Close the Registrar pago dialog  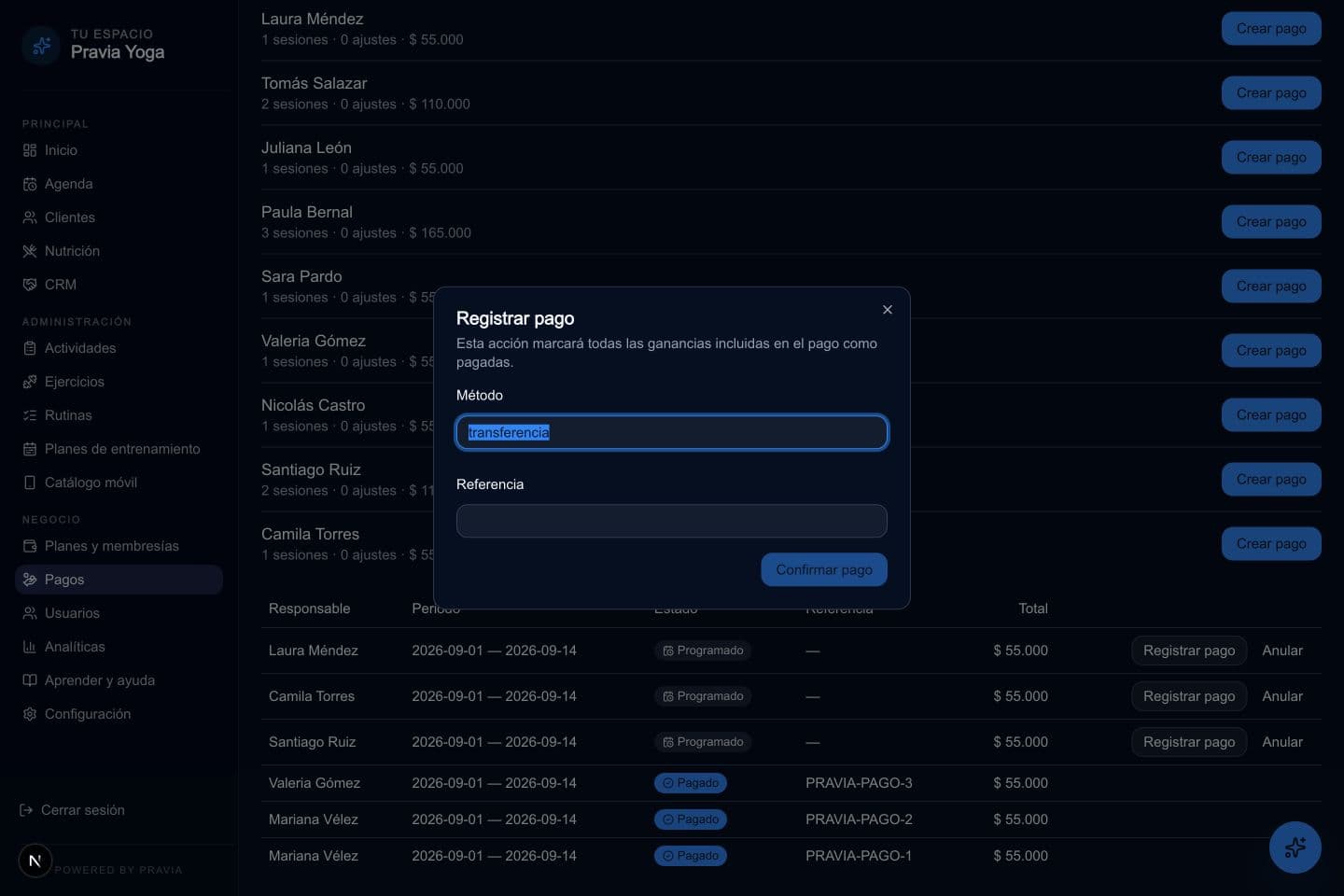tap(888, 310)
